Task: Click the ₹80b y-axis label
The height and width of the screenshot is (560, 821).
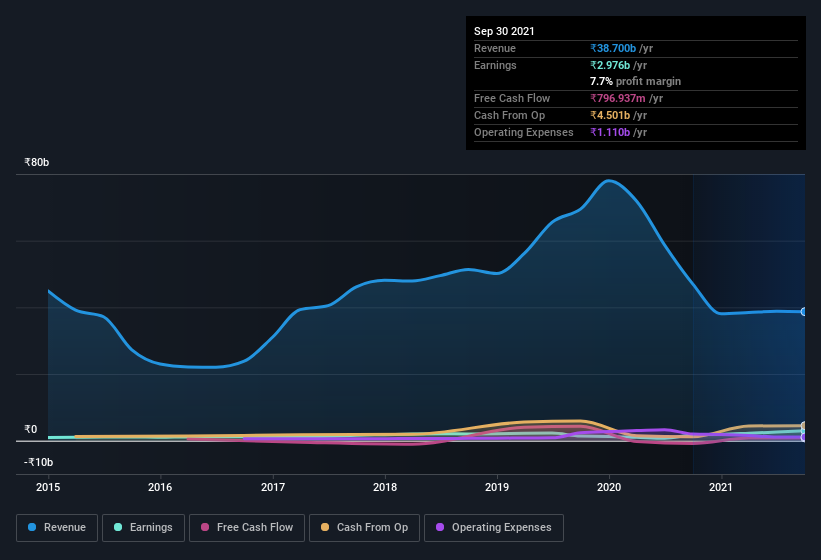Action: (37, 162)
